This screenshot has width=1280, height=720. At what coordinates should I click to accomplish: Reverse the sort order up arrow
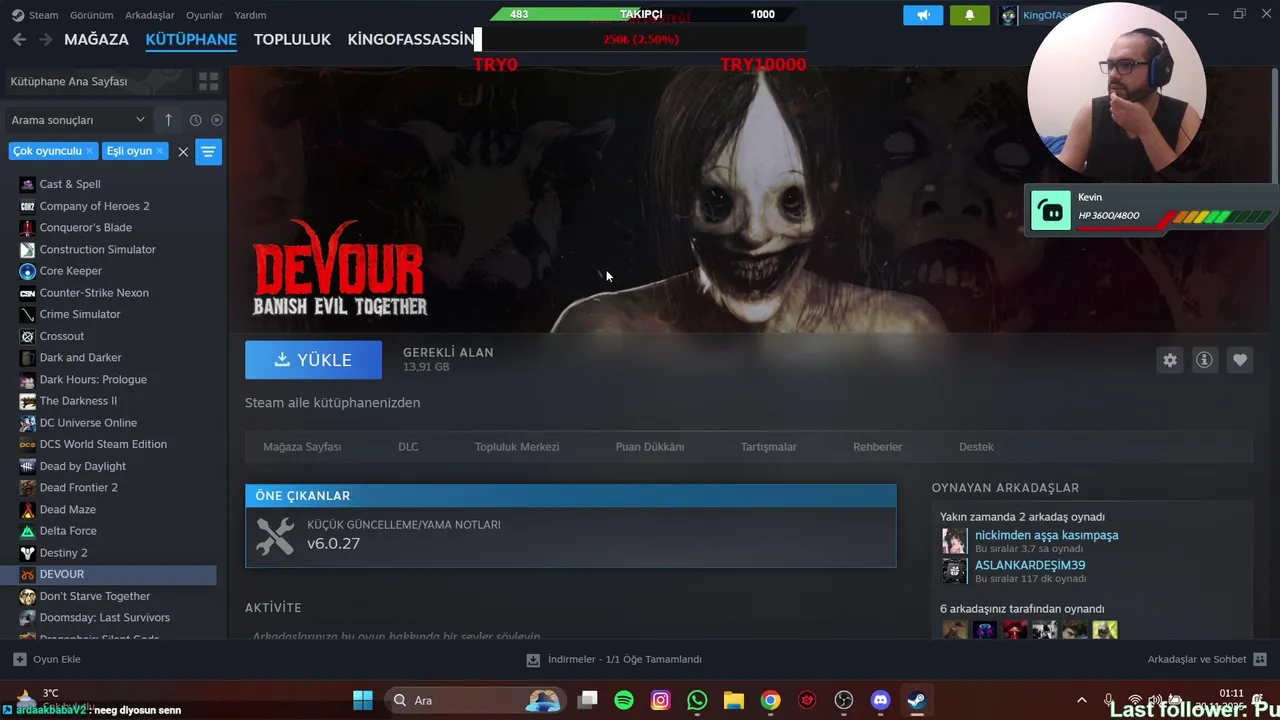tap(168, 120)
